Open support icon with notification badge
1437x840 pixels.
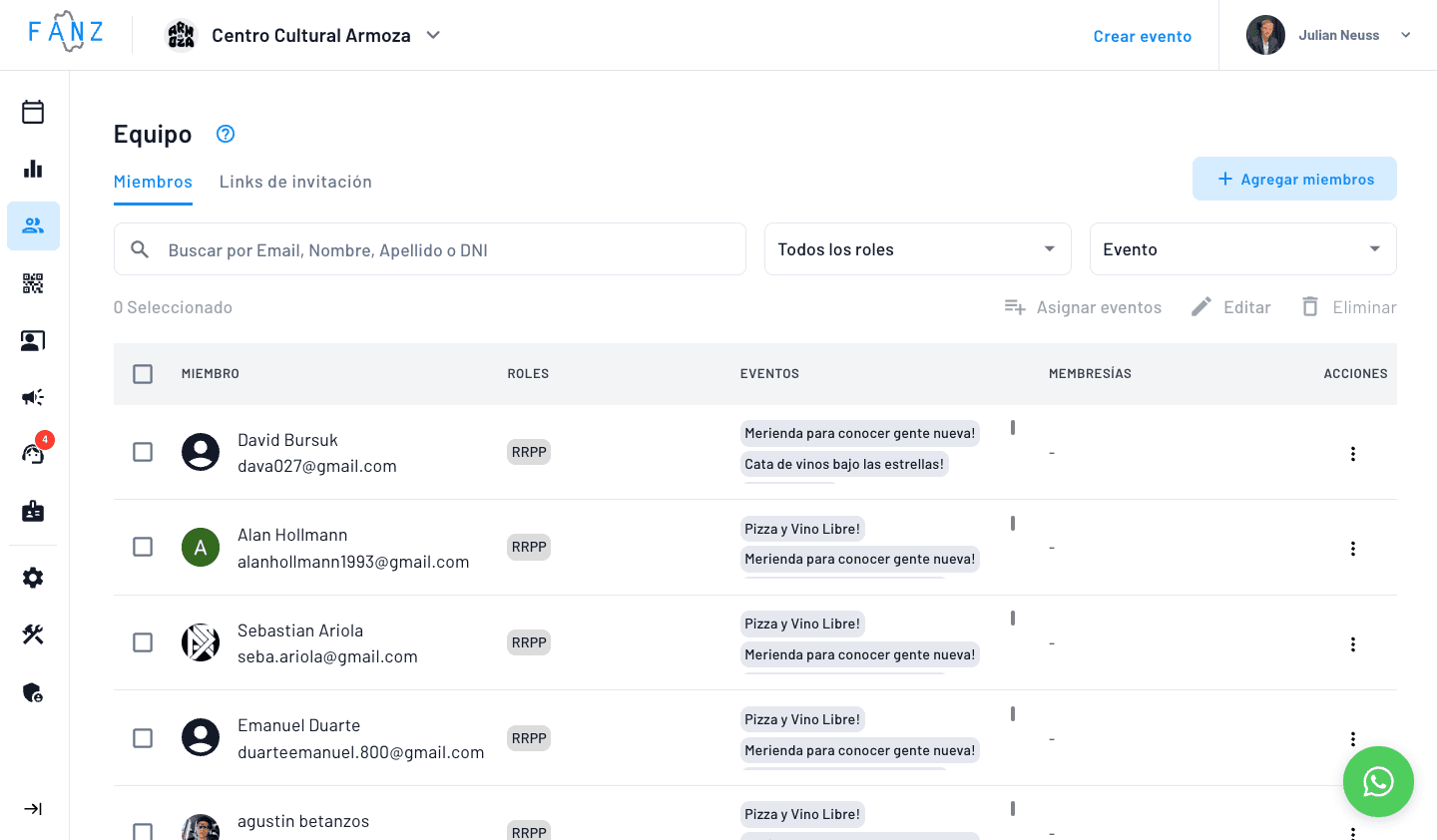click(x=33, y=454)
